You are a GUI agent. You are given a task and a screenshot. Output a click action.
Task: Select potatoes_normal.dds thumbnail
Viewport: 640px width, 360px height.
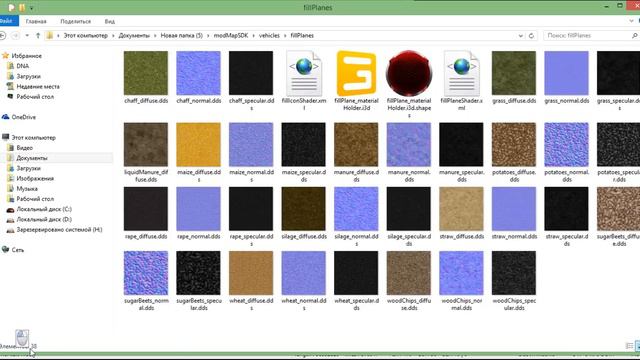tap(567, 144)
